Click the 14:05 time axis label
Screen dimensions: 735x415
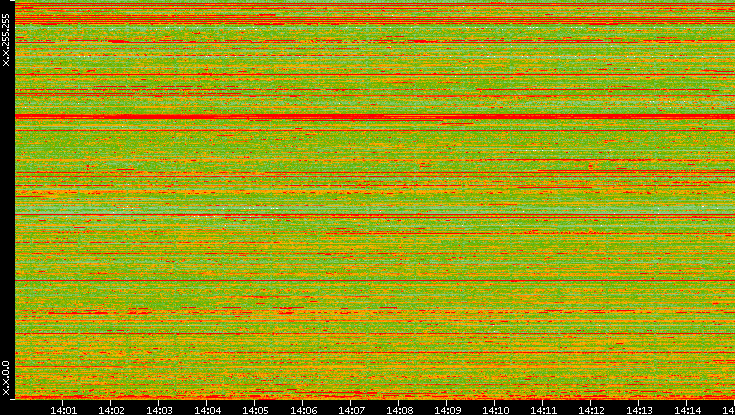pyautogui.click(x=255, y=410)
